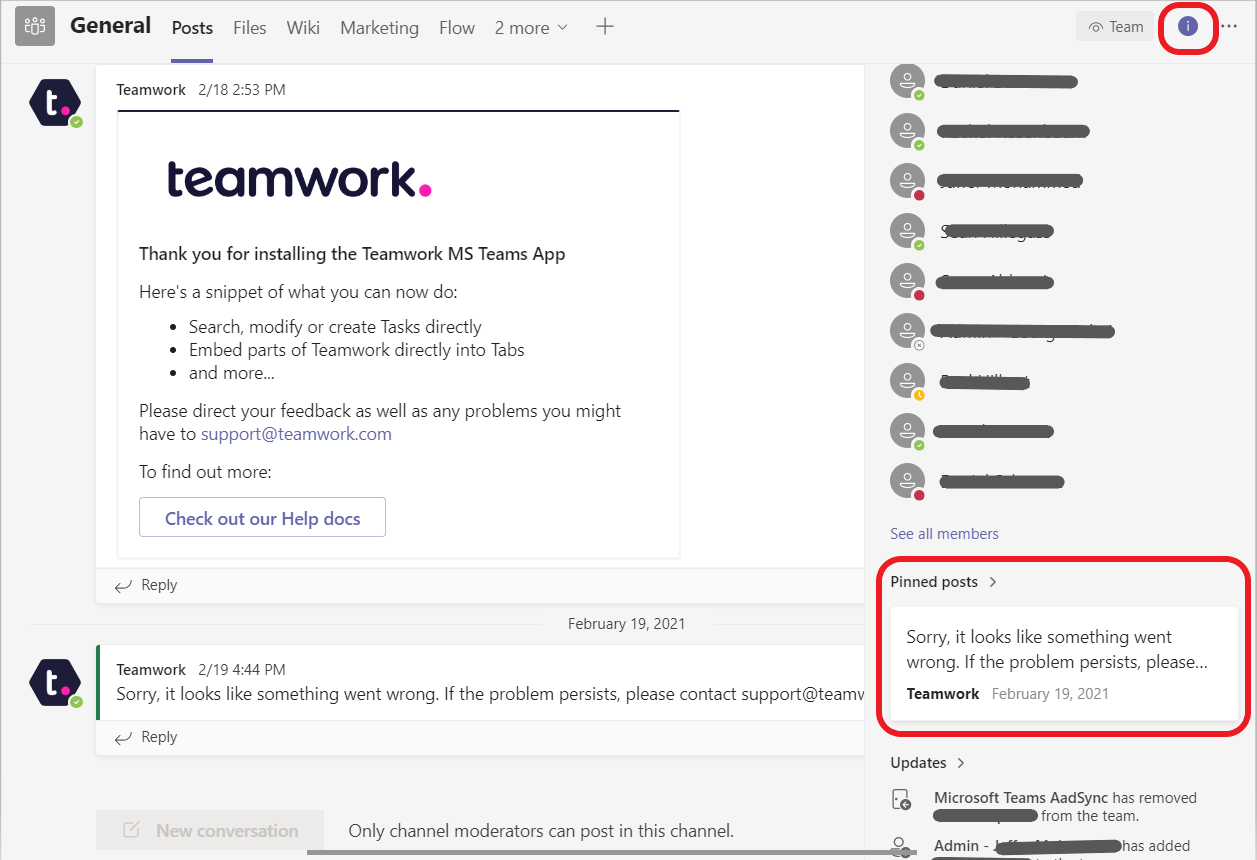Click "Embed parts of Teamwork directly into Tabs"
The height and width of the screenshot is (860, 1257).
[x=357, y=350]
